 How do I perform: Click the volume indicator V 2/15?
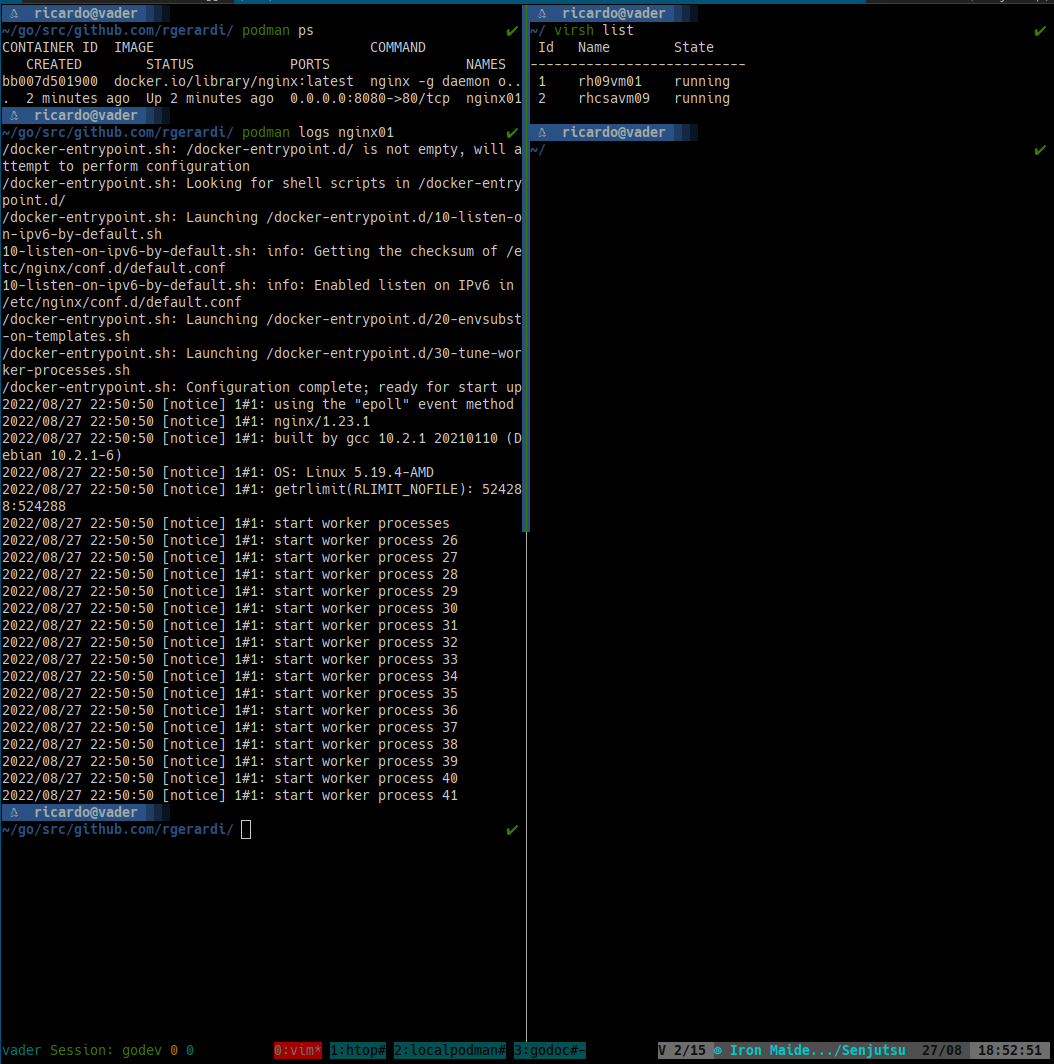coord(682,1050)
